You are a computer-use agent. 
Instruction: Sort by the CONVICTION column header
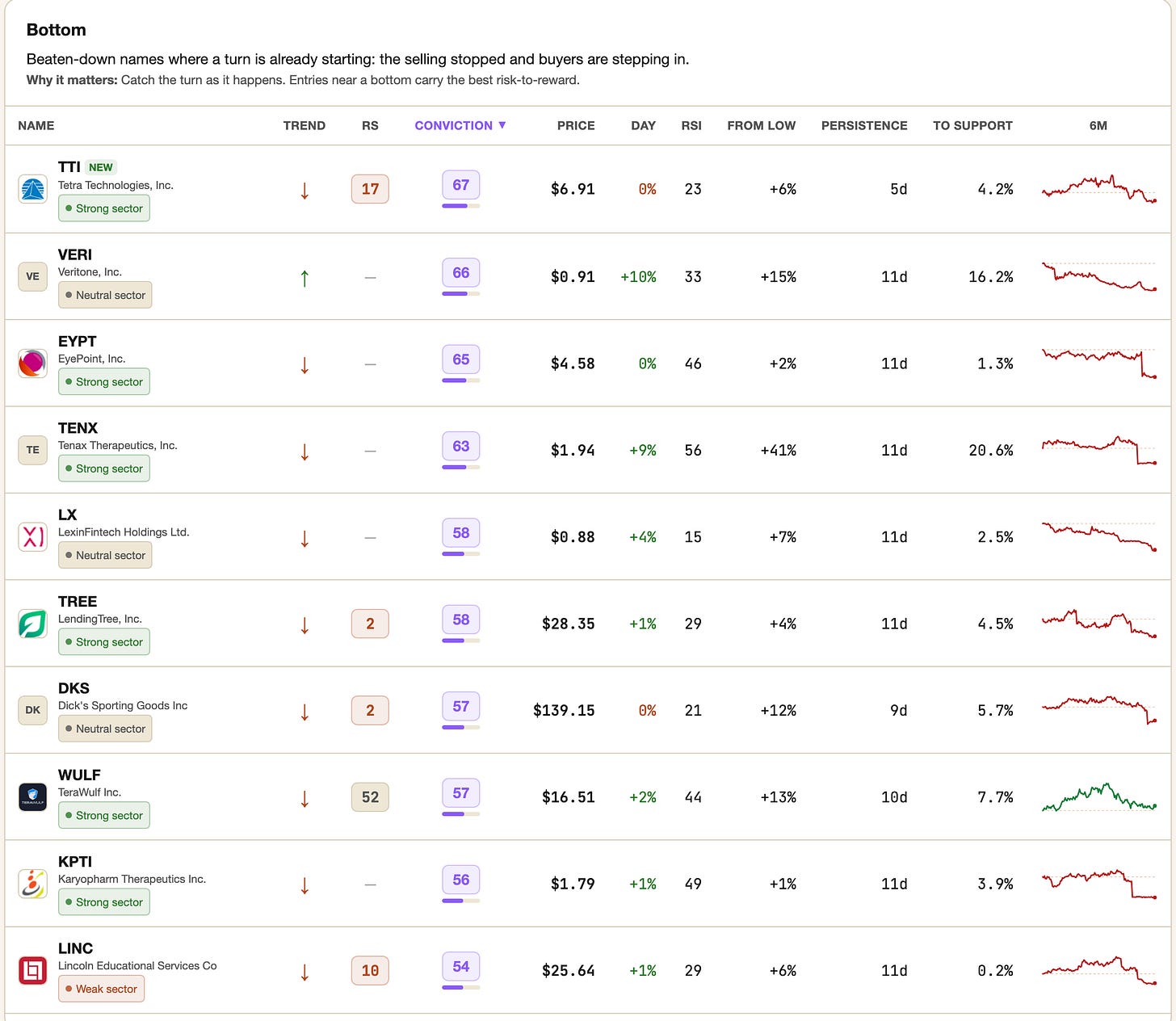(x=460, y=125)
